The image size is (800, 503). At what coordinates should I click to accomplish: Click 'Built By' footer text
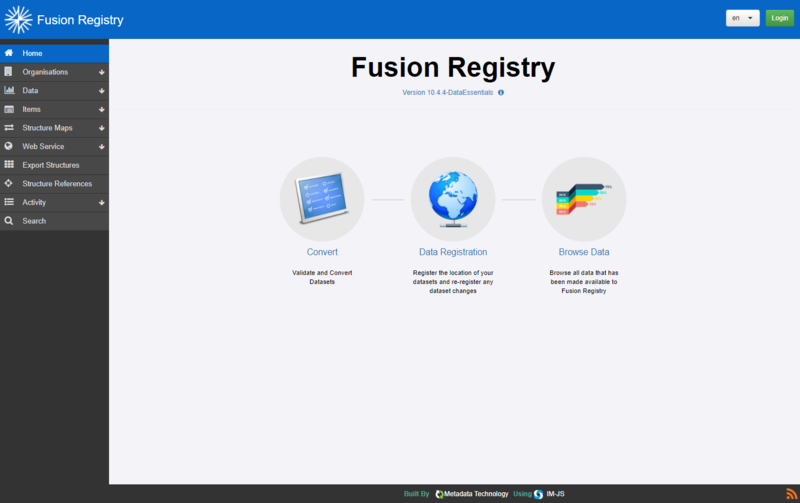coord(416,494)
